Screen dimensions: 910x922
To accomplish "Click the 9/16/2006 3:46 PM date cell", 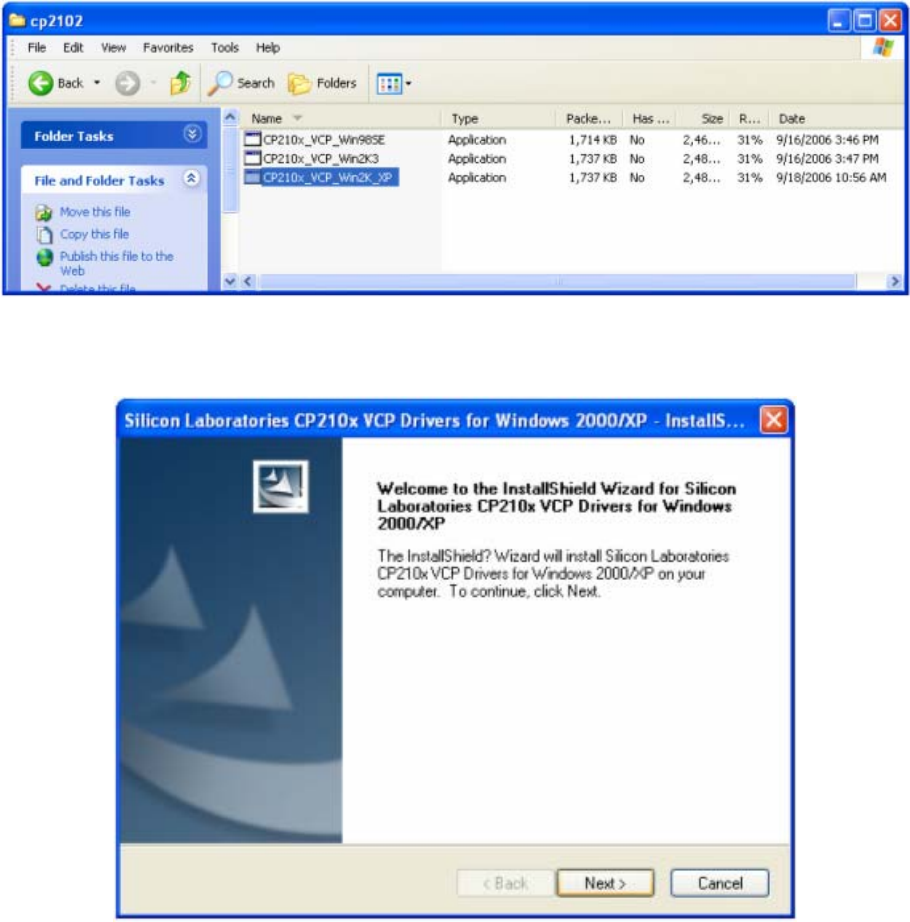I will pyautogui.click(x=827, y=140).
